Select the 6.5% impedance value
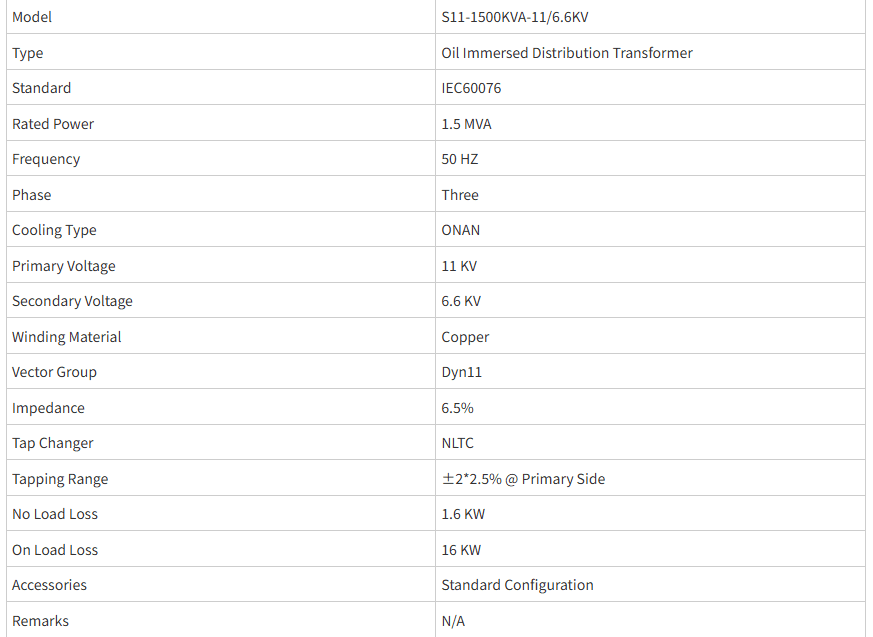This screenshot has height=637, width=873. [458, 408]
